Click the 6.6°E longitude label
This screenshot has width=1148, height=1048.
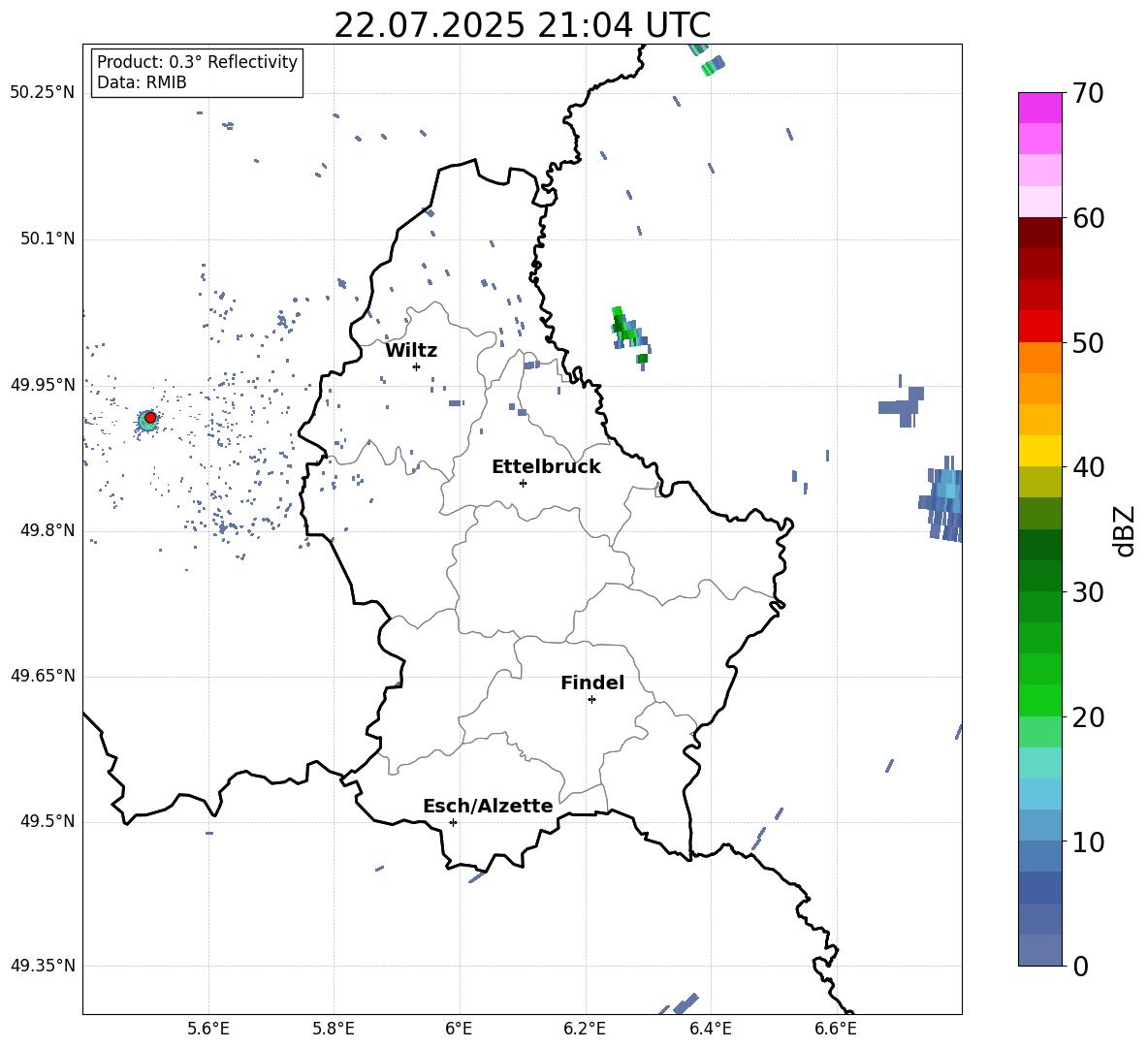836,1029
